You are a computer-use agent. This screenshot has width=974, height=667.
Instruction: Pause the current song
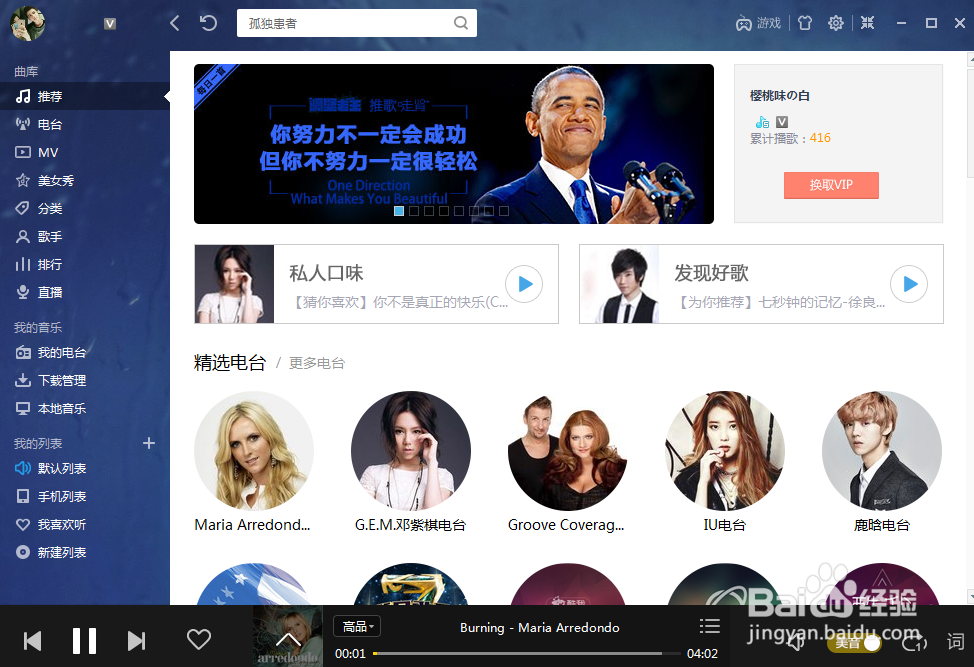pyautogui.click(x=84, y=641)
